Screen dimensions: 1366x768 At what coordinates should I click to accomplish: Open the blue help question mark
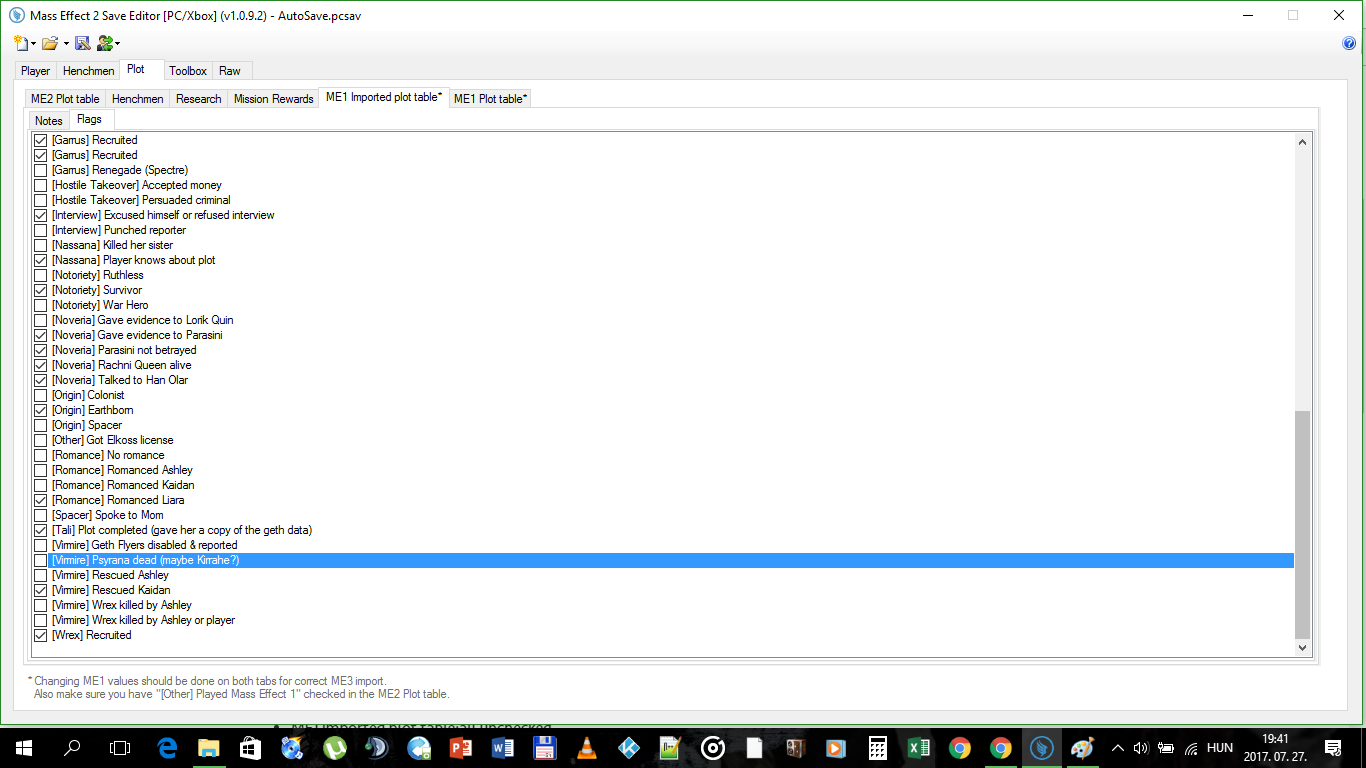(1349, 43)
